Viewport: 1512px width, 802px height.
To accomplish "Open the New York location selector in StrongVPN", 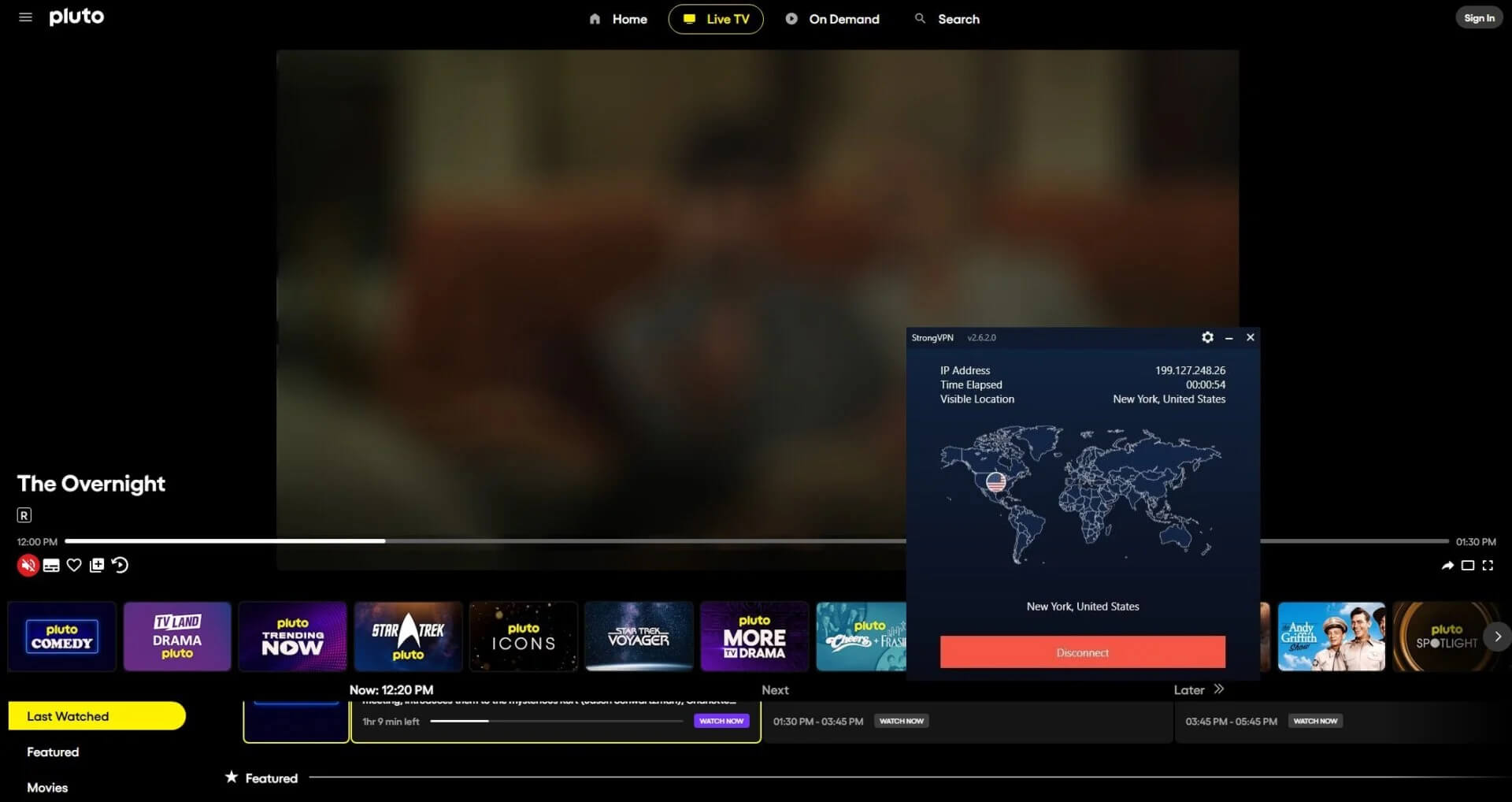I will (x=1082, y=607).
